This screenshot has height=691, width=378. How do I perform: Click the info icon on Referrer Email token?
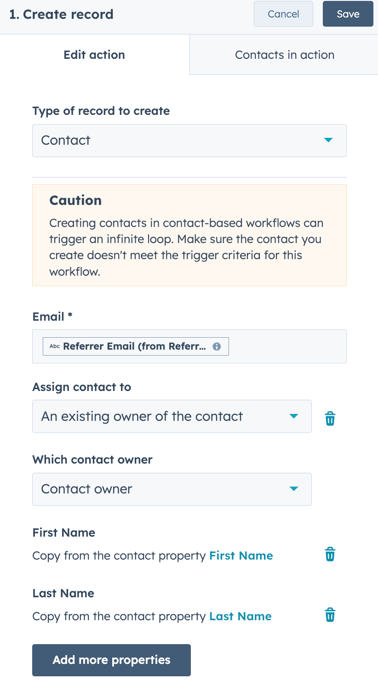pyautogui.click(x=217, y=346)
